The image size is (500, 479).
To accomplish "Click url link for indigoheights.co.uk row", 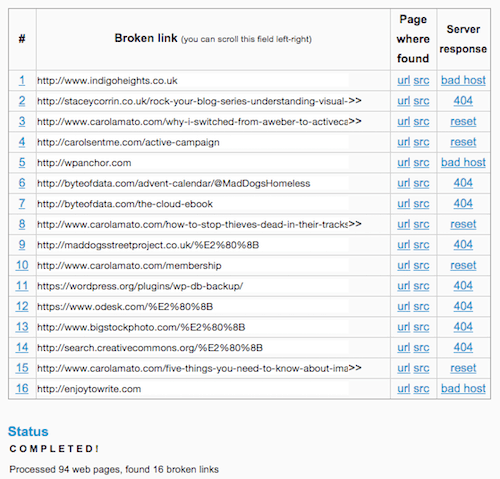I will [x=403, y=80].
